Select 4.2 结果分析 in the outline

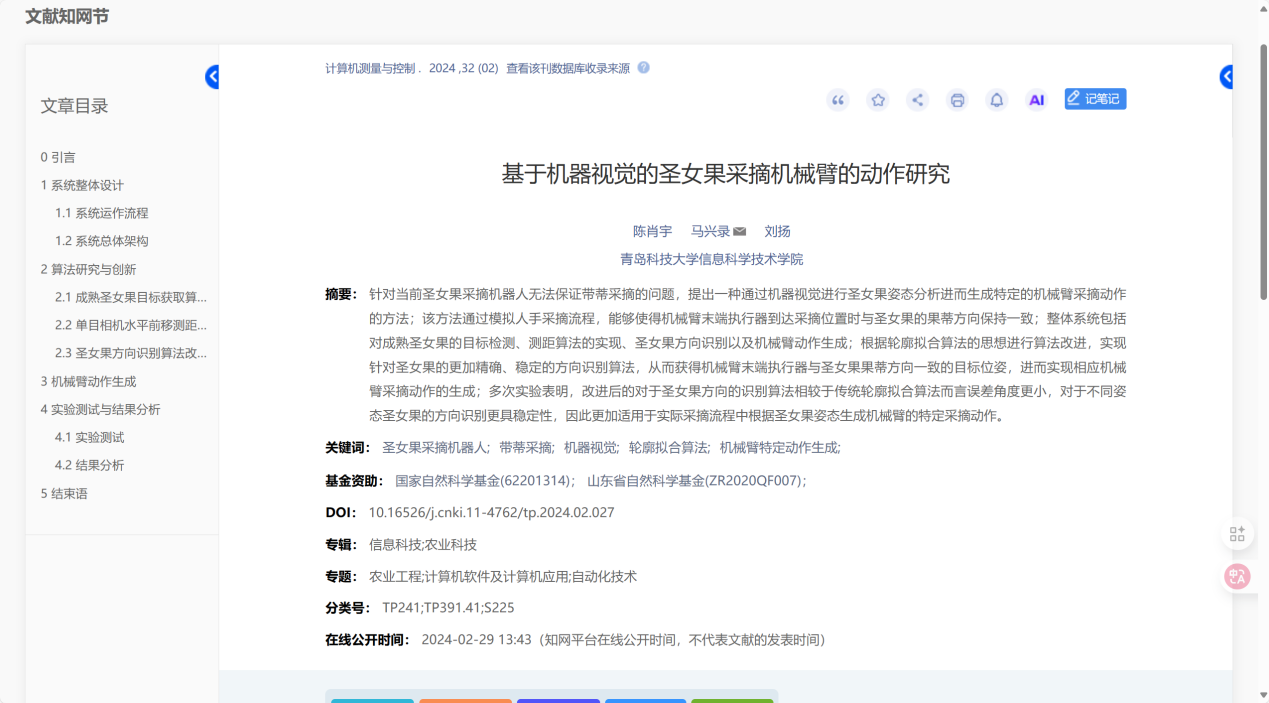89,465
